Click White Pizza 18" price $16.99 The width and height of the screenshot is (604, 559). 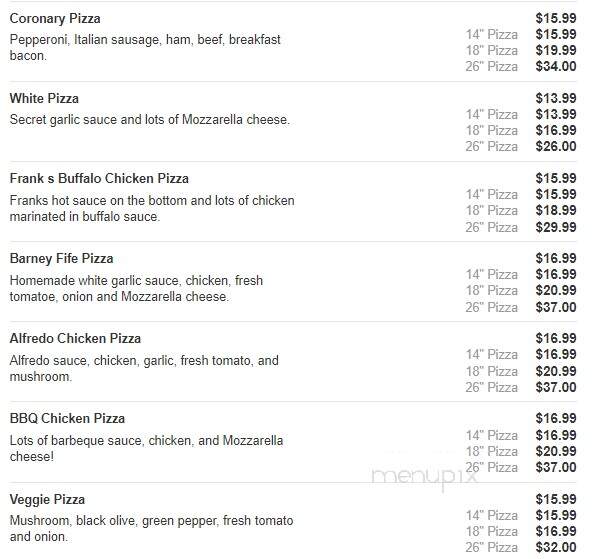[556, 130]
